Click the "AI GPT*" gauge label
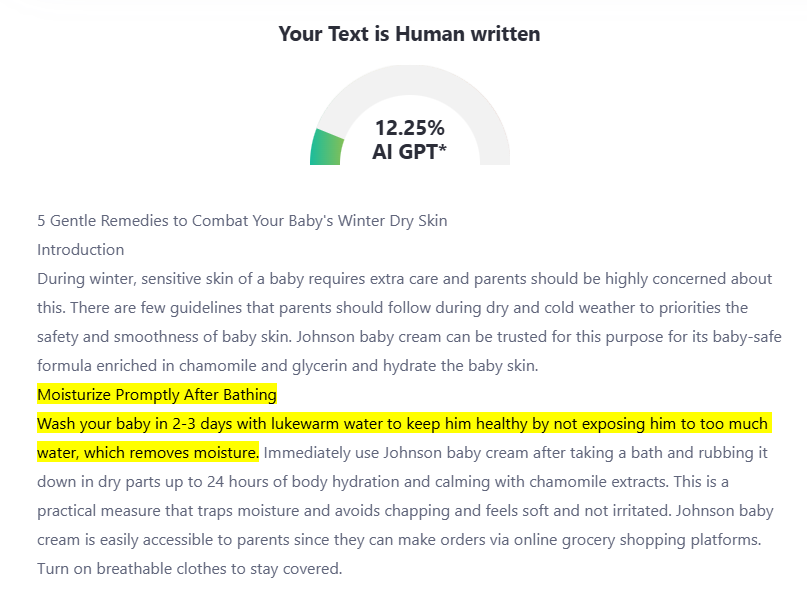The width and height of the screenshot is (807, 590). (409, 152)
